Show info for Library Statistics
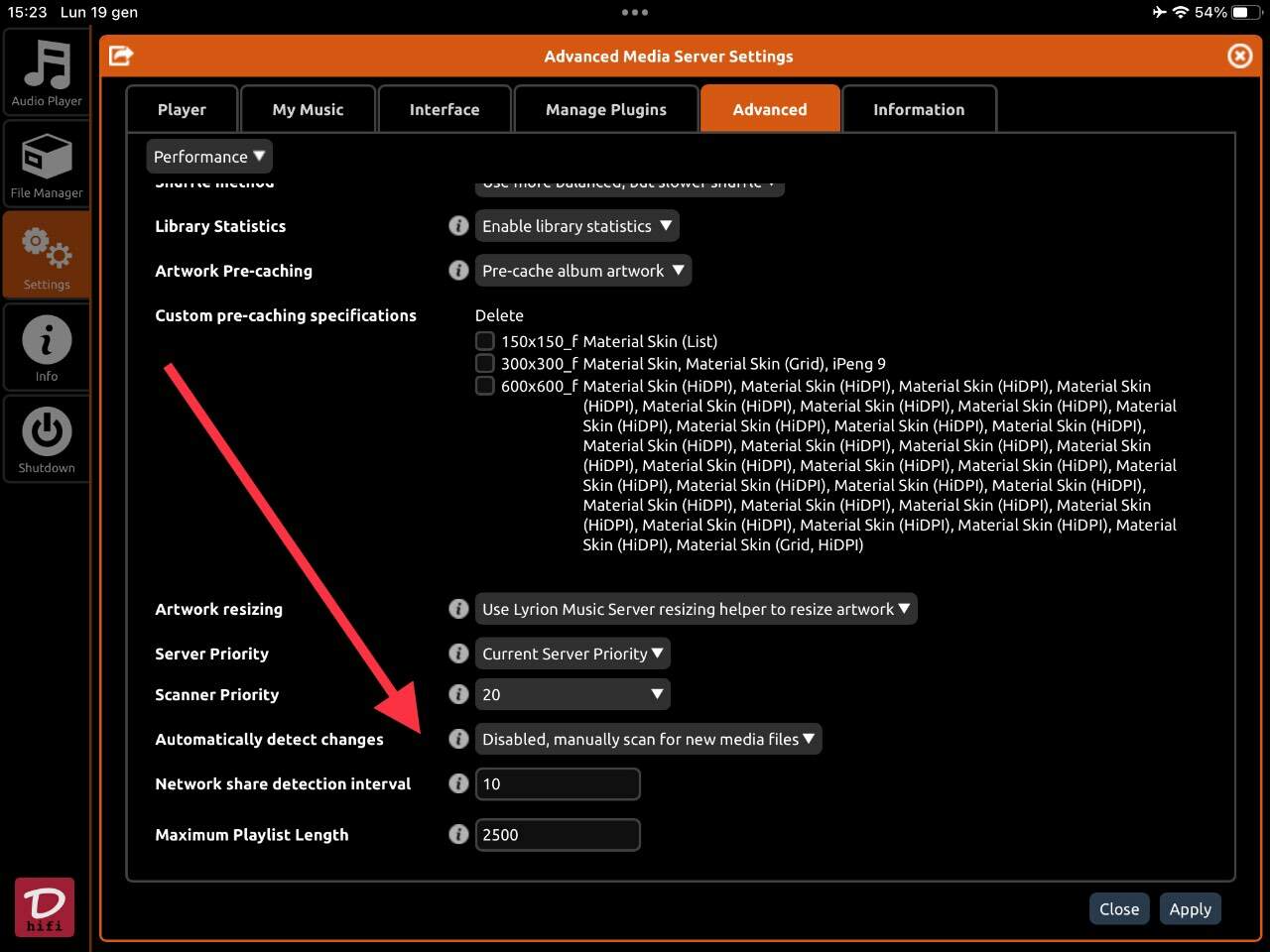 click(458, 226)
